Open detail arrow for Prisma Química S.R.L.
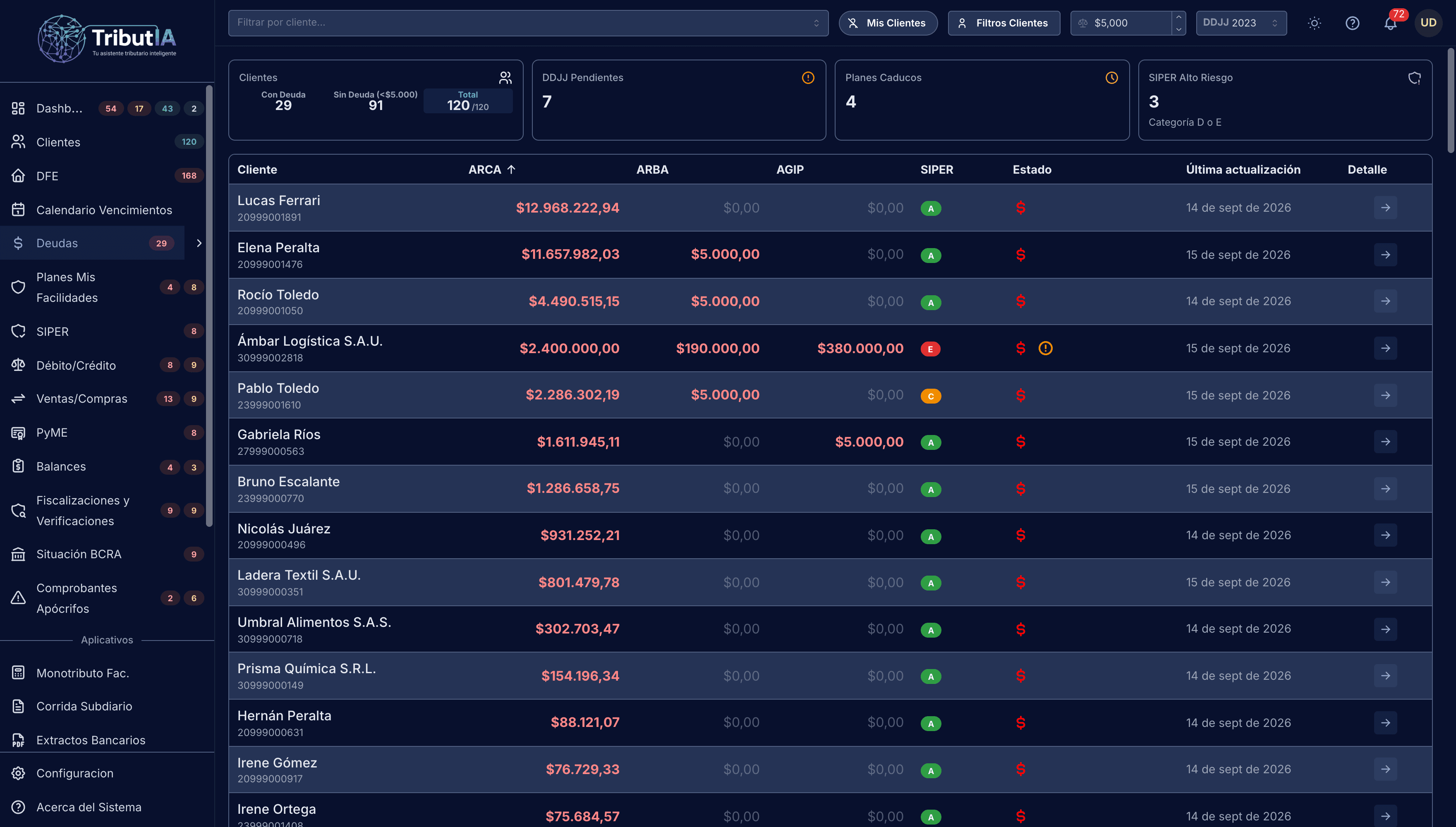This screenshot has height=827, width=1456. 1386,676
